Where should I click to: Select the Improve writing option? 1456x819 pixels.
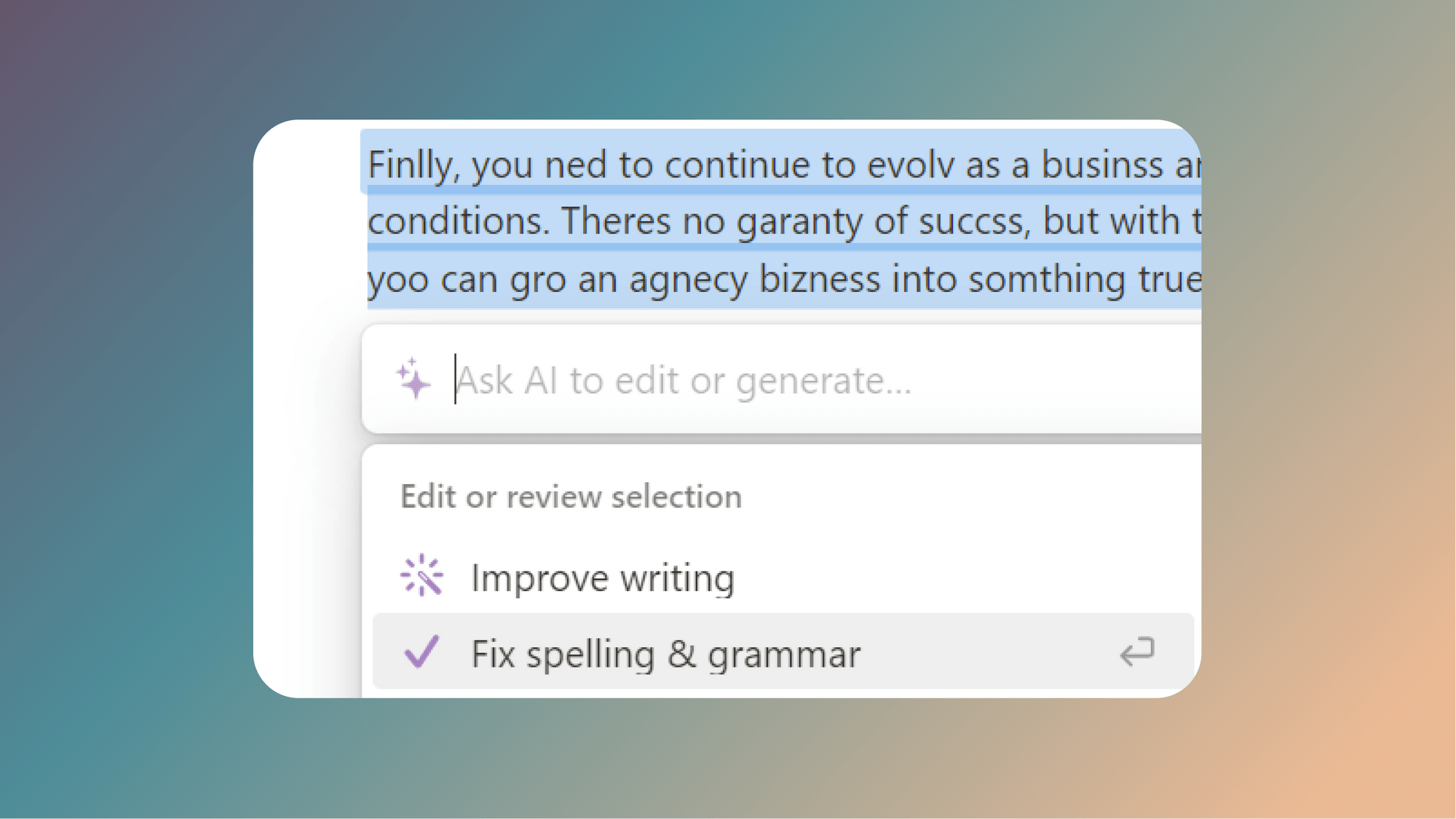coord(603,577)
